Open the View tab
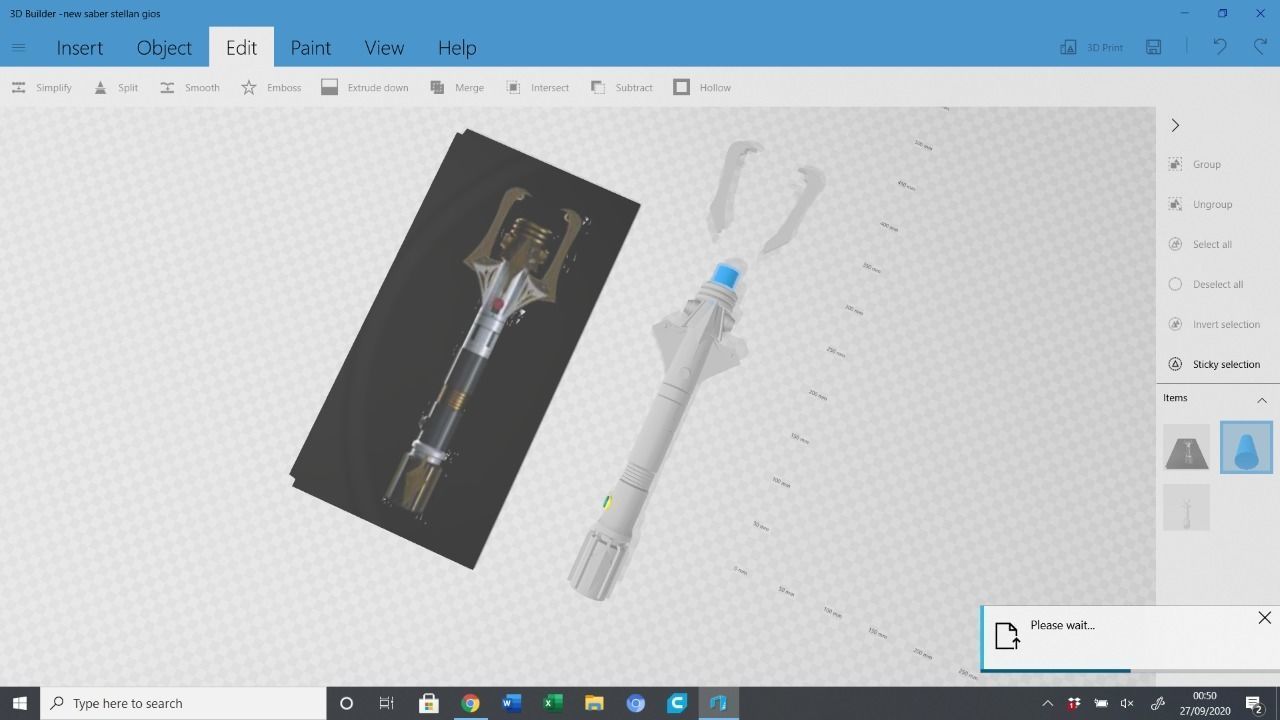This screenshot has height=720, width=1280. pyautogui.click(x=384, y=48)
